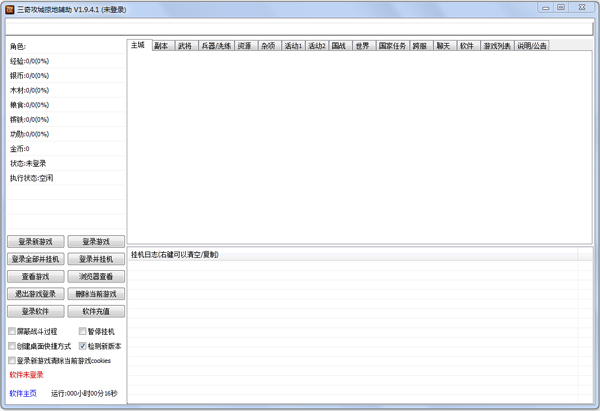The height and width of the screenshot is (411, 600).
Task: Click the 查看游戏 button
Action: click(x=36, y=277)
